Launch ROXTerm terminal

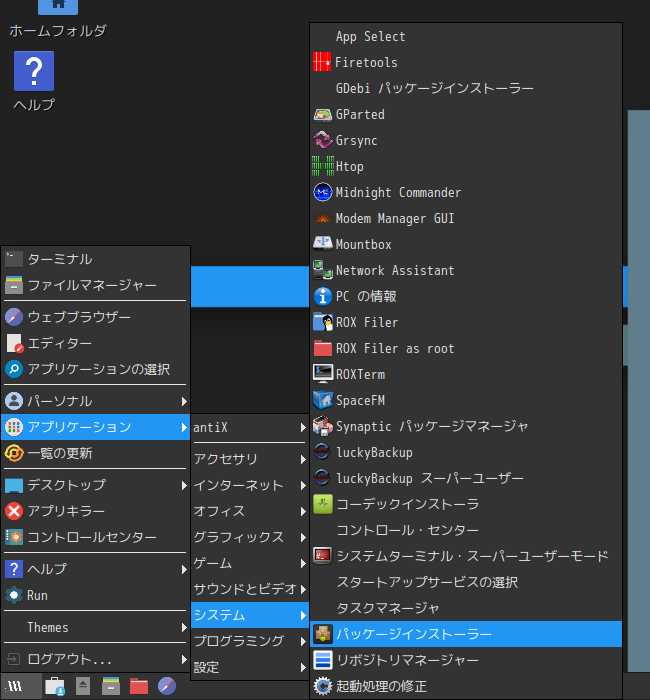(x=466, y=374)
